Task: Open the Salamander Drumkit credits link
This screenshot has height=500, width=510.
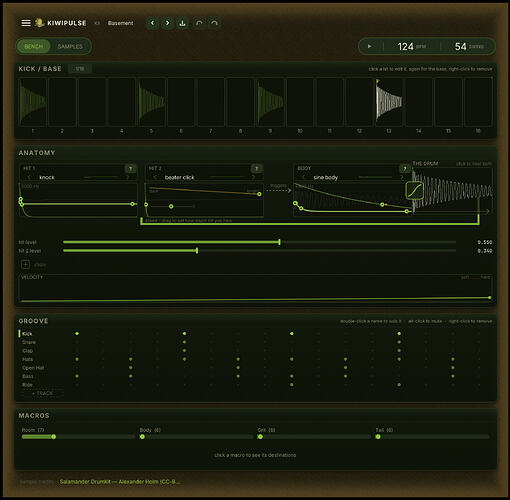Action: 120,482
